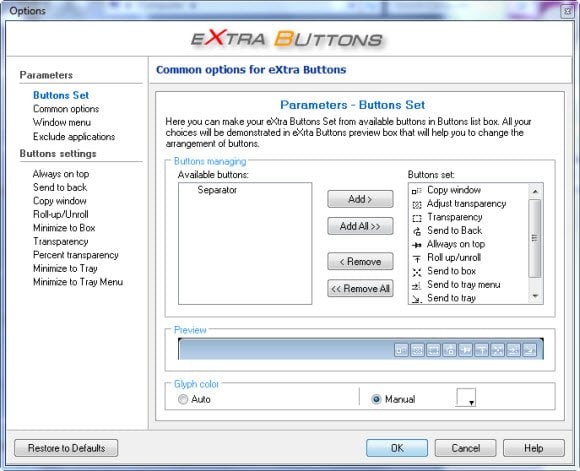Click the < Remove button
Viewport: 580px width, 471px height.
tap(360, 262)
